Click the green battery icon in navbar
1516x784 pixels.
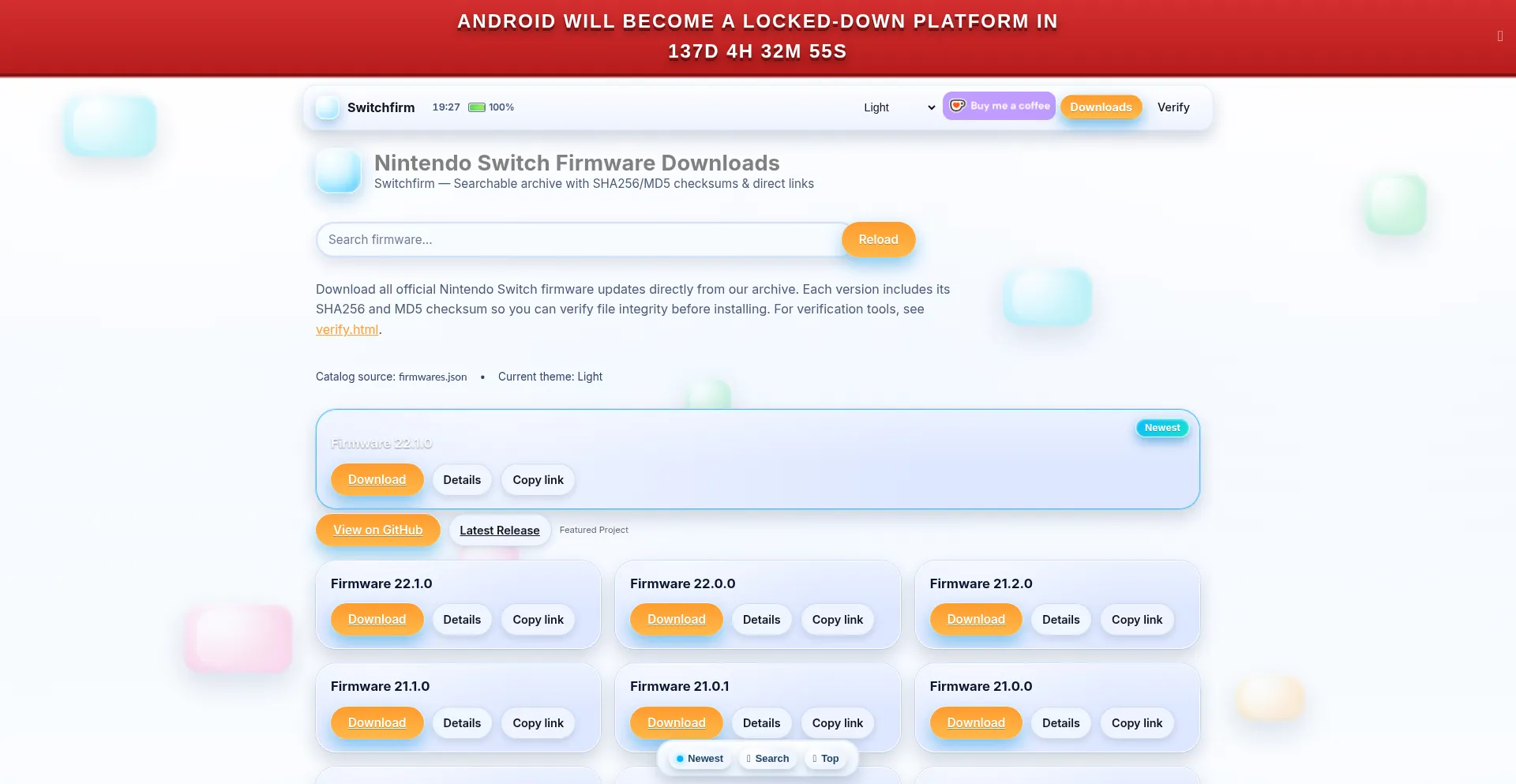click(x=477, y=107)
